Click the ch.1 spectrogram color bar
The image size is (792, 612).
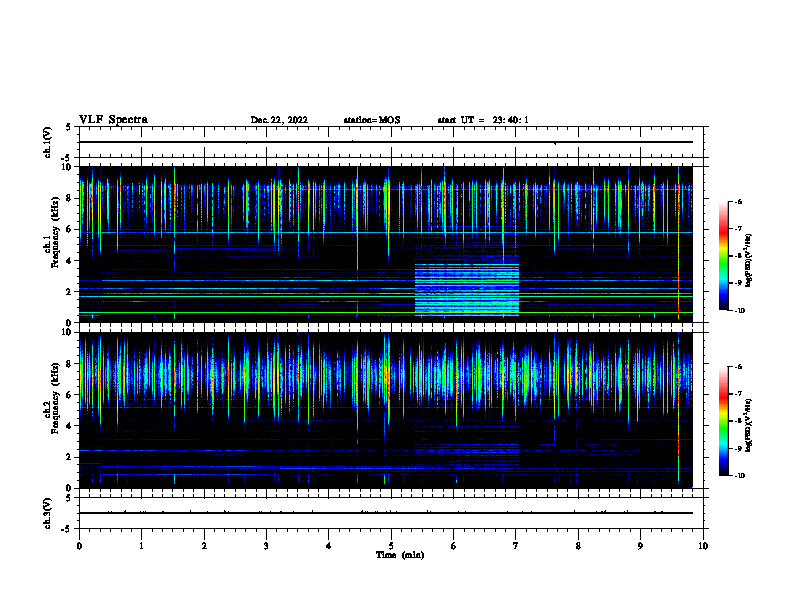point(723,256)
